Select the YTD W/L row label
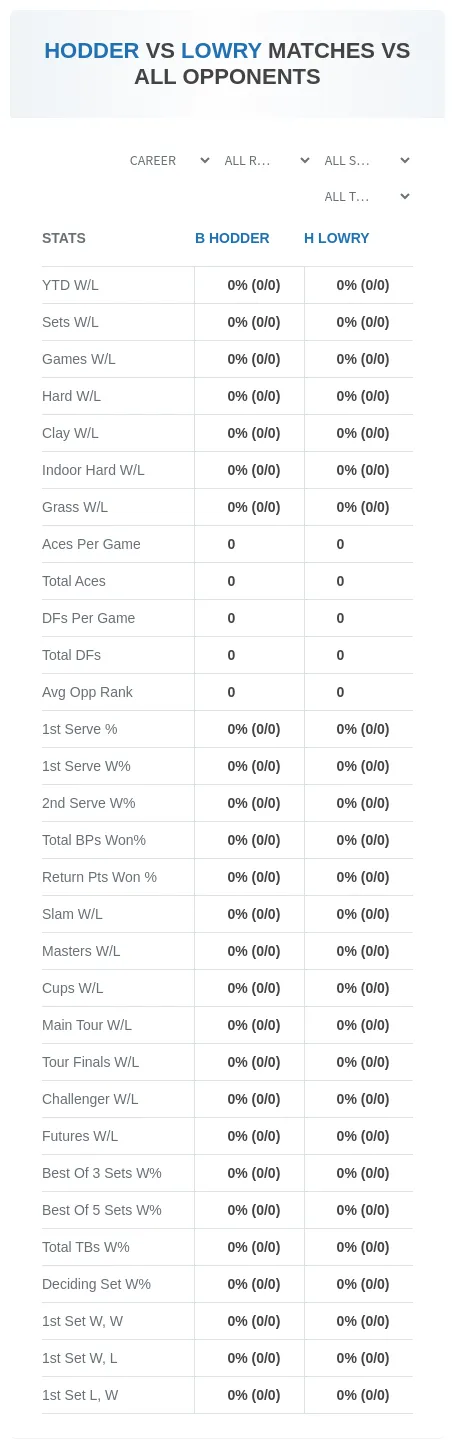The height and width of the screenshot is (1448, 455). click(70, 285)
